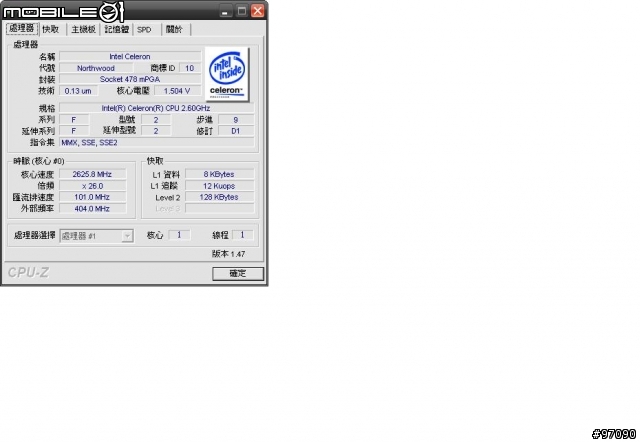Open the 快取 tab
The width and height of the screenshot is (640, 442).
point(51,29)
